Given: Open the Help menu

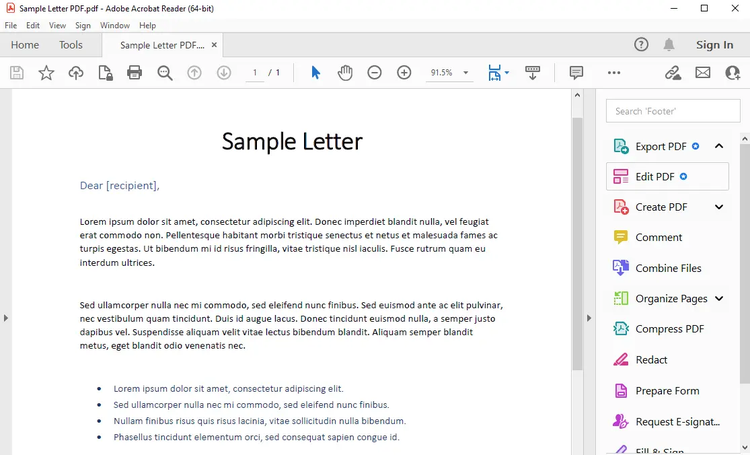Looking at the screenshot, I should click(x=147, y=25).
